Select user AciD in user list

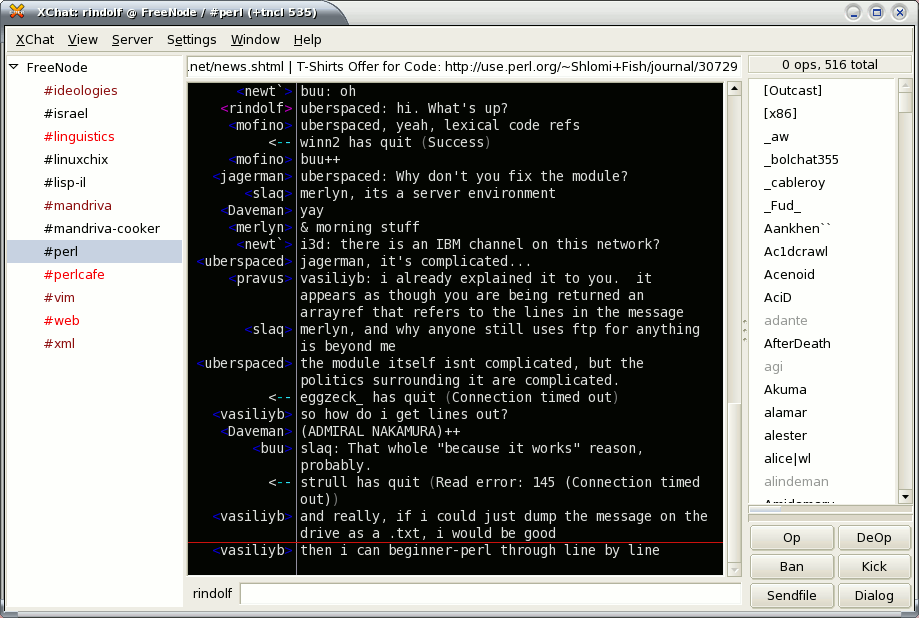777,297
